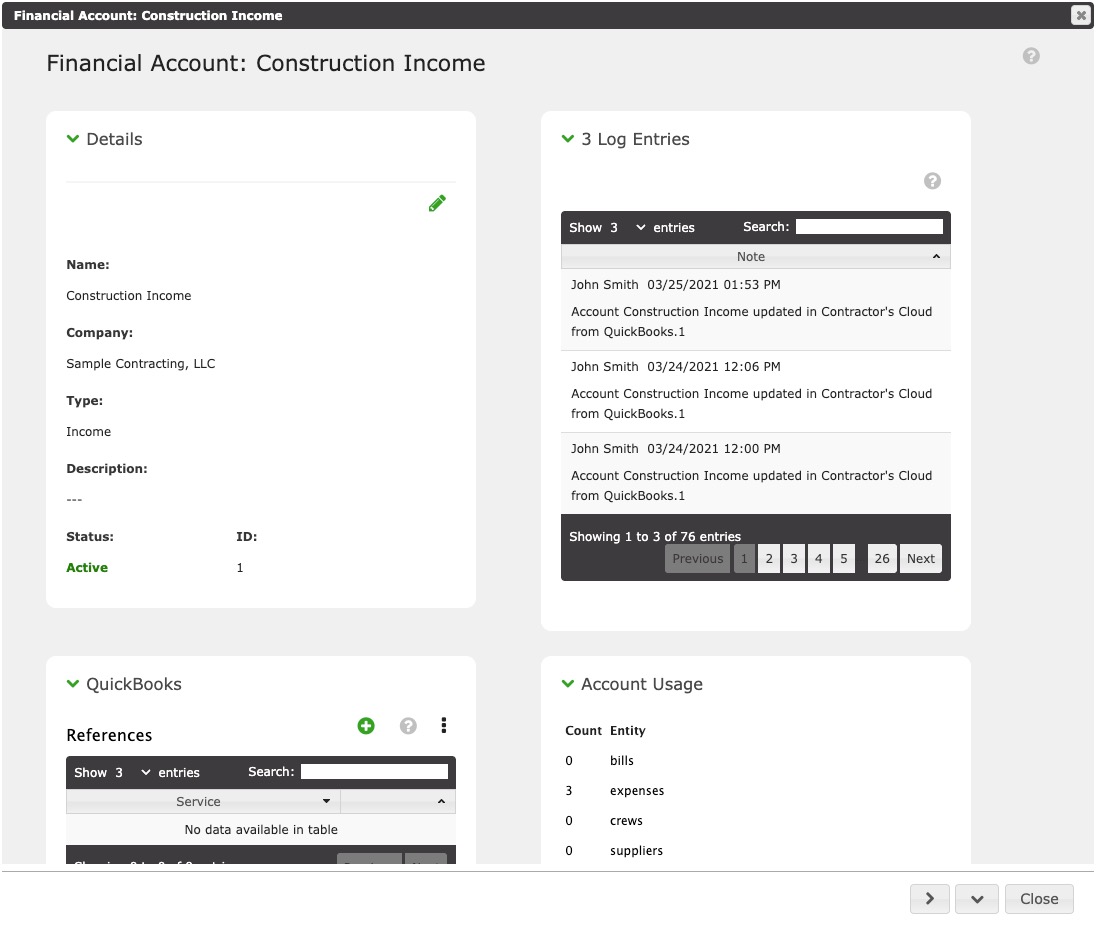Sort references by the blank second column
The image size is (1096, 928).
pos(398,802)
